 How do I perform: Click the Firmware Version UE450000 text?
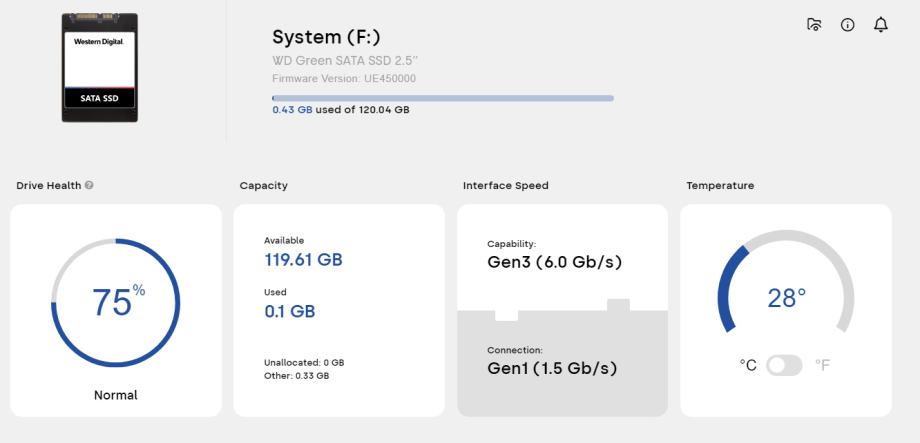pyautogui.click(x=344, y=78)
